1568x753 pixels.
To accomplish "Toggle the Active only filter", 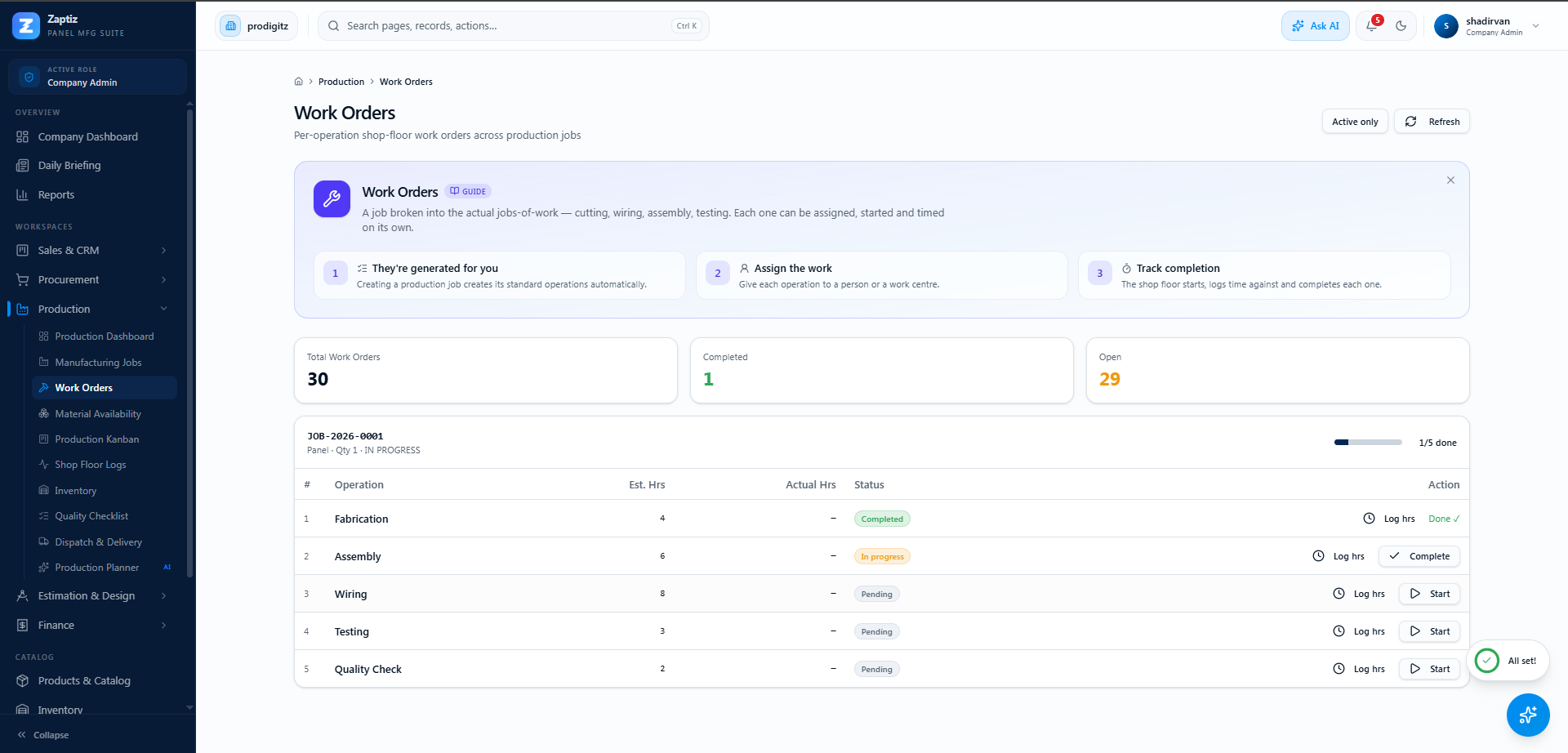I will click(1355, 122).
